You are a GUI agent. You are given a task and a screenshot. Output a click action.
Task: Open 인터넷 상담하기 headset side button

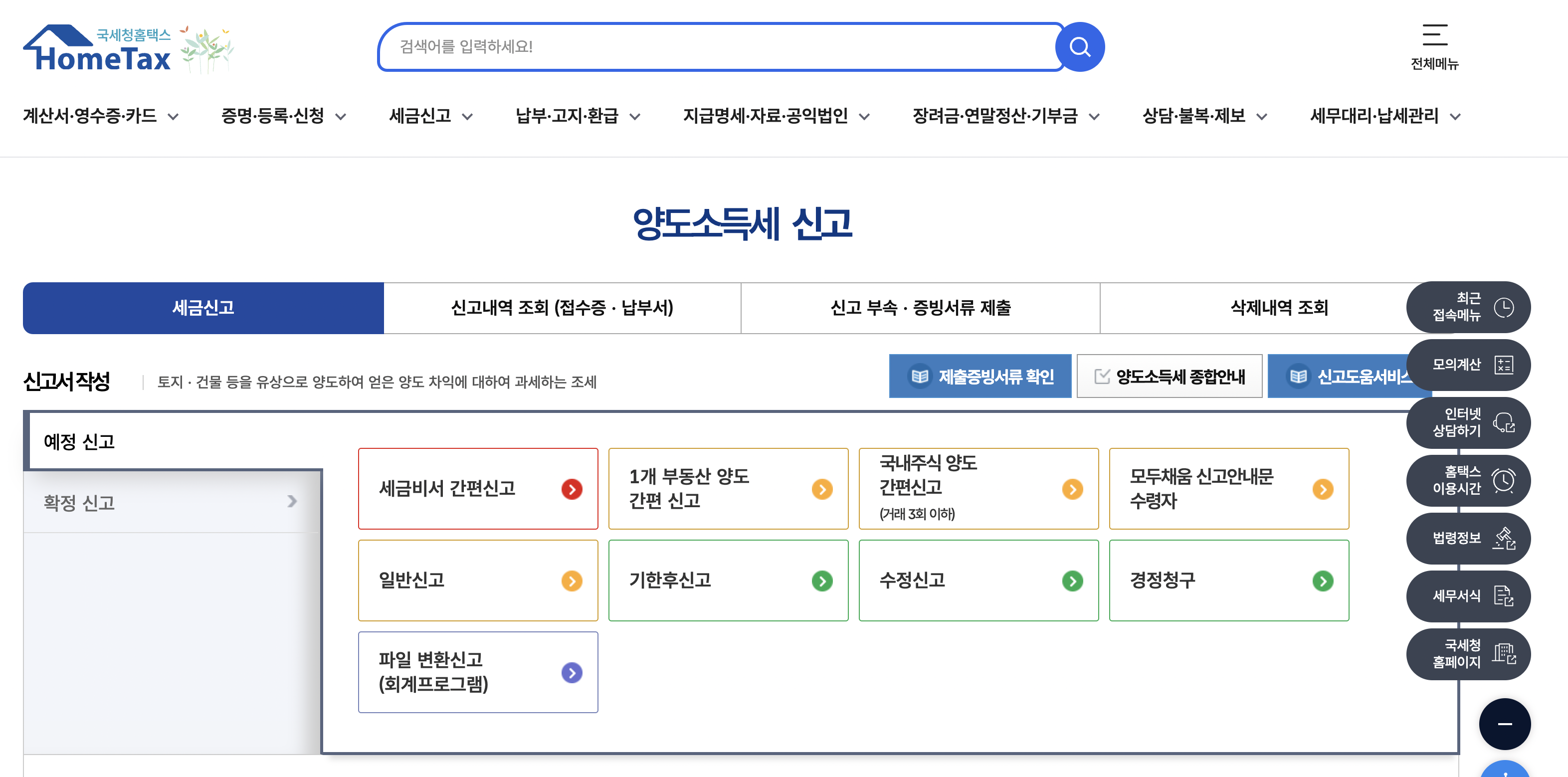click(x=1468, y=422)
